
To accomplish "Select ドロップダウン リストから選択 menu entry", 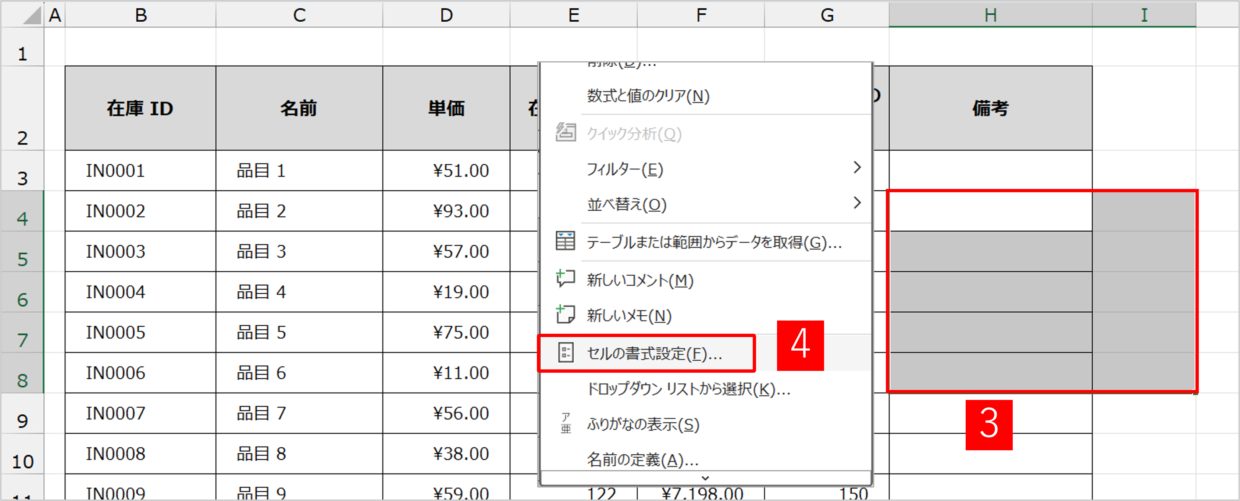I will click(688, 389).
